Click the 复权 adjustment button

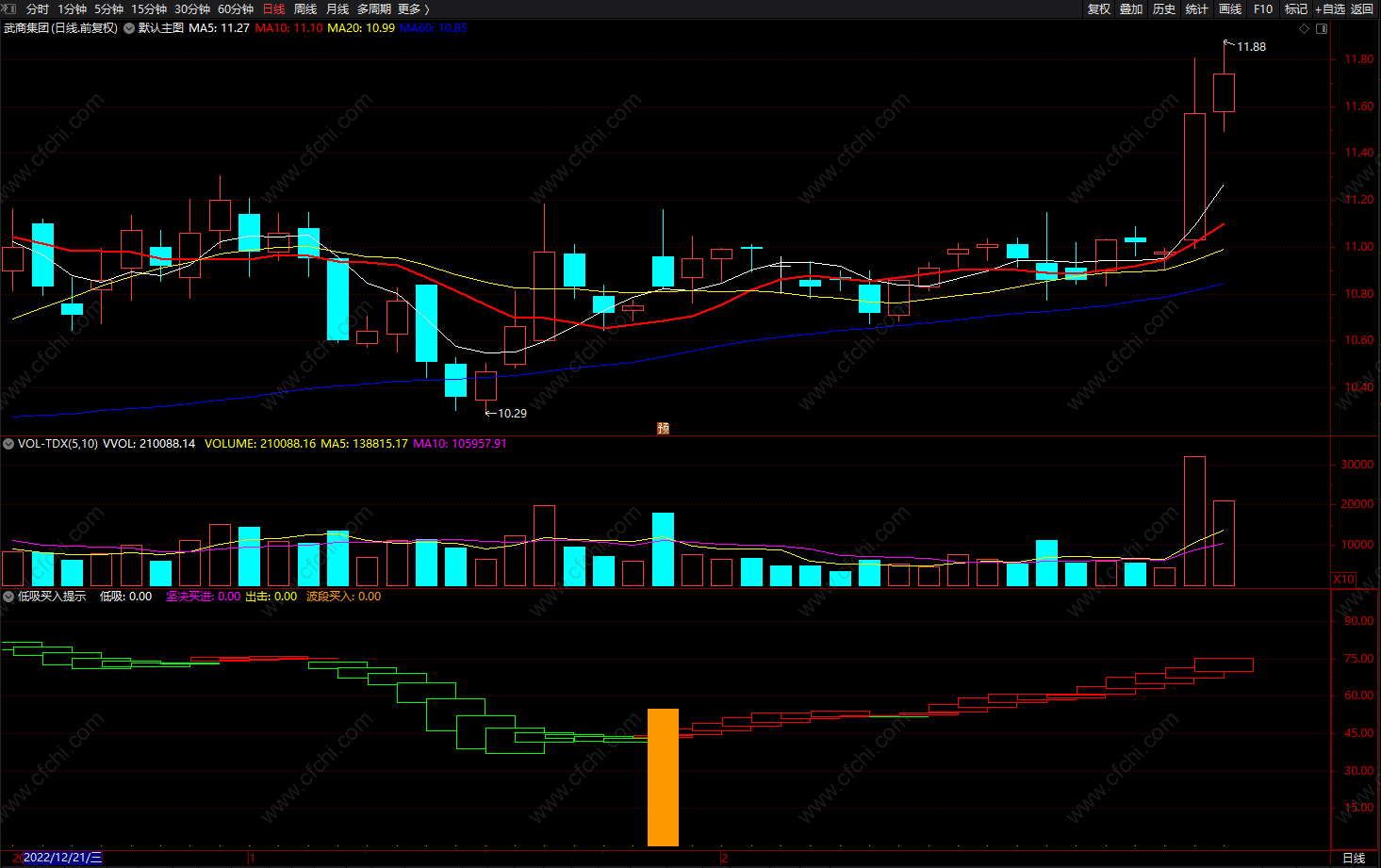(x=1099, y=8)
